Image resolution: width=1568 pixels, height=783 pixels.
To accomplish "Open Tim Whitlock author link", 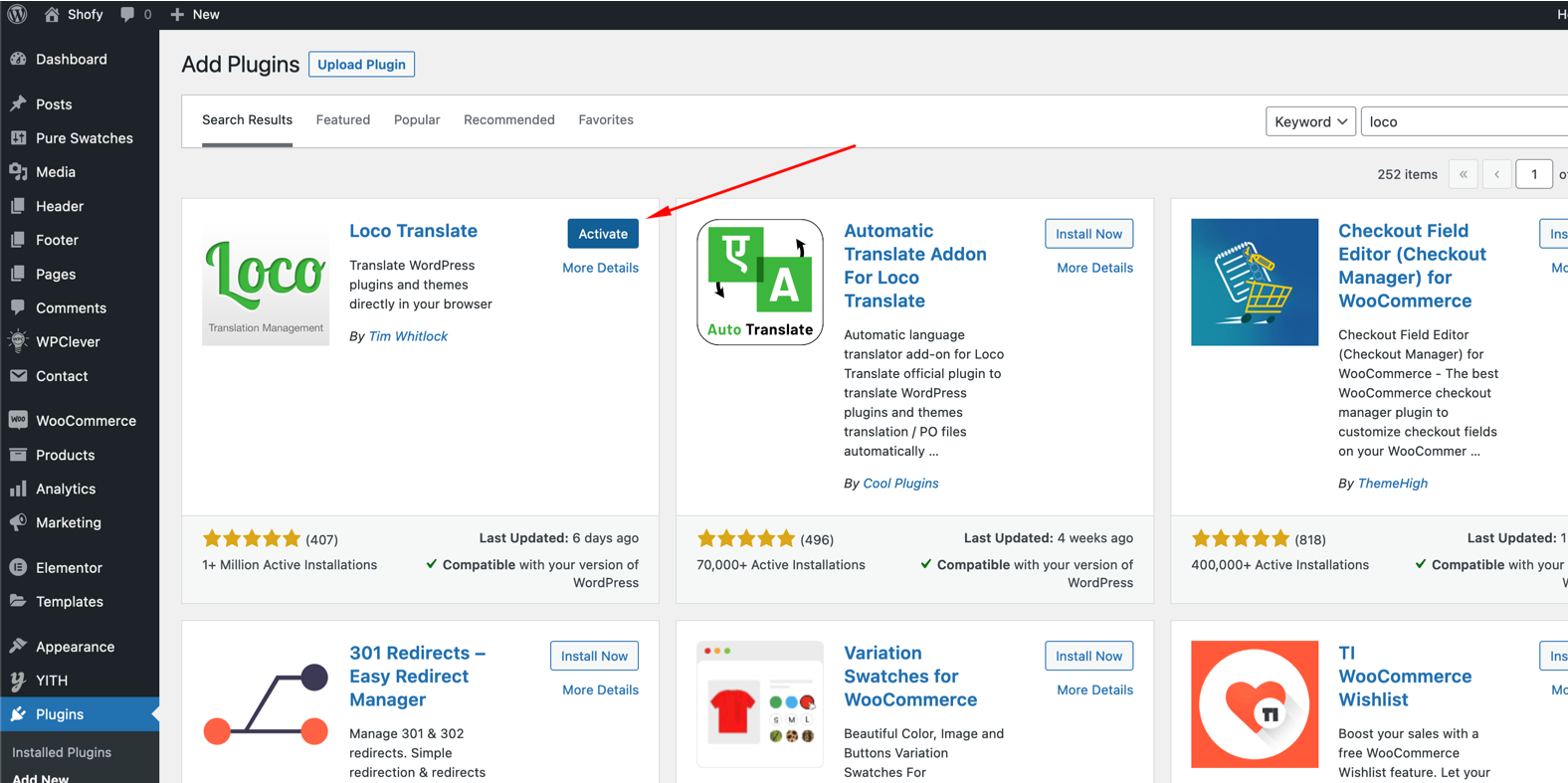I will click(408, 336).
